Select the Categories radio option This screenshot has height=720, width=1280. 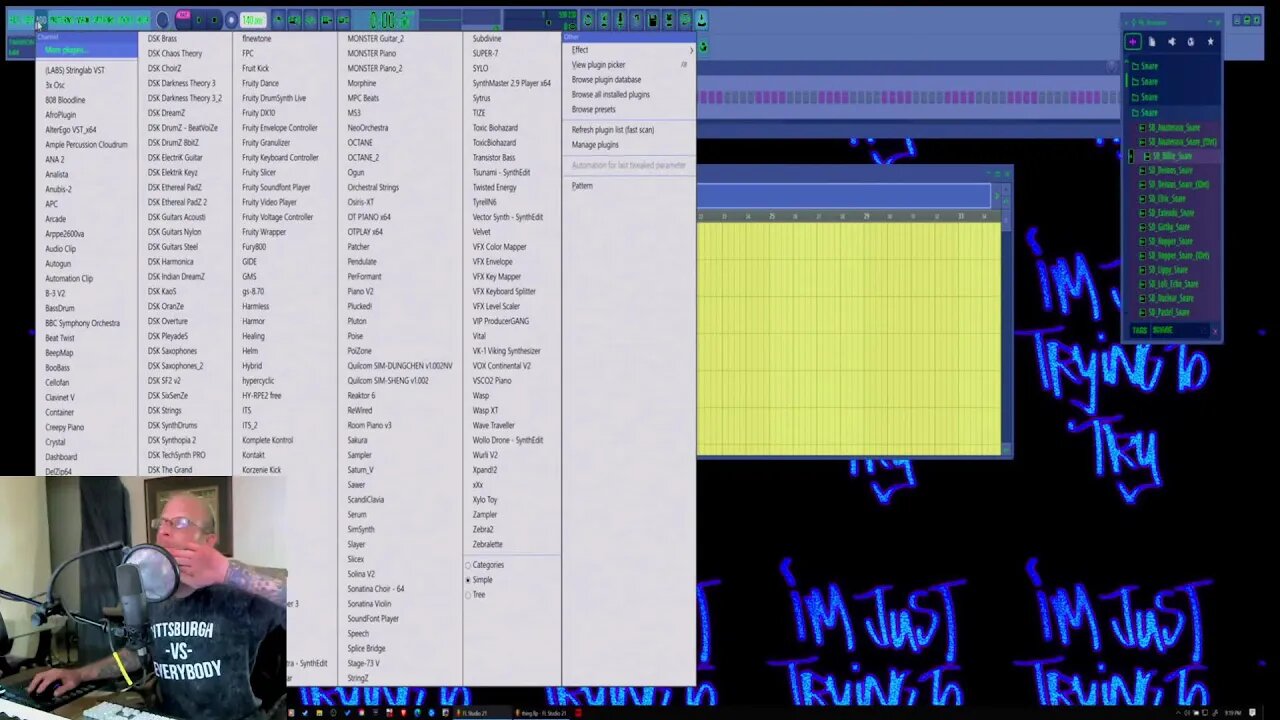tap(485, 565)
